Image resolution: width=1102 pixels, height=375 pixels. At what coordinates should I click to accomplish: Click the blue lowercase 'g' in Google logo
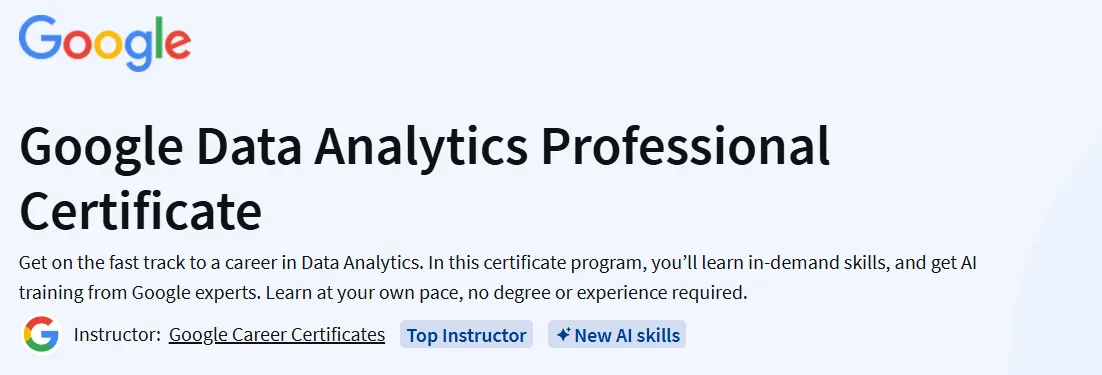point(143,50)
